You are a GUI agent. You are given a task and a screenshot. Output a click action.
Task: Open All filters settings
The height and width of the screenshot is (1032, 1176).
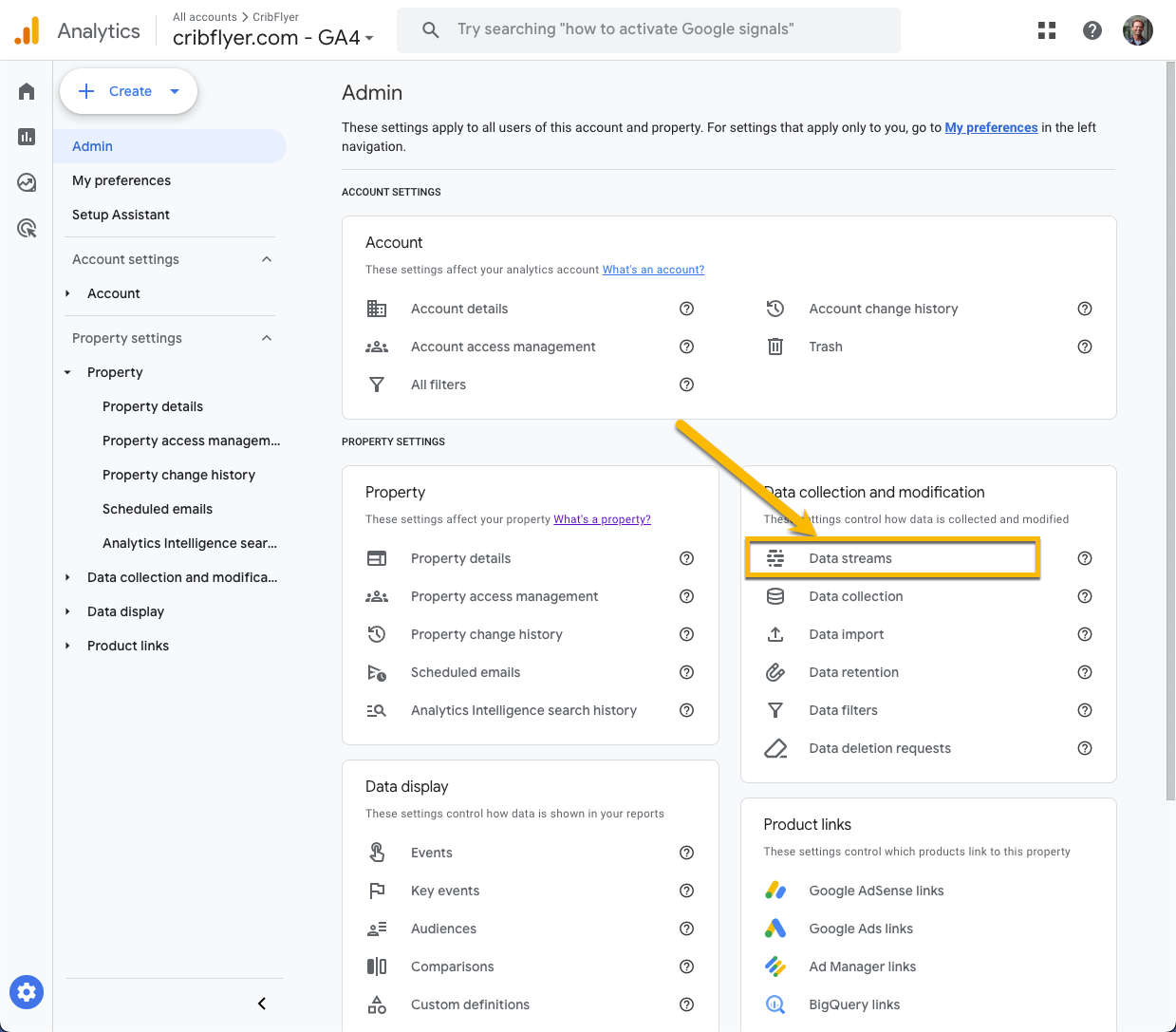click(439, 385)
